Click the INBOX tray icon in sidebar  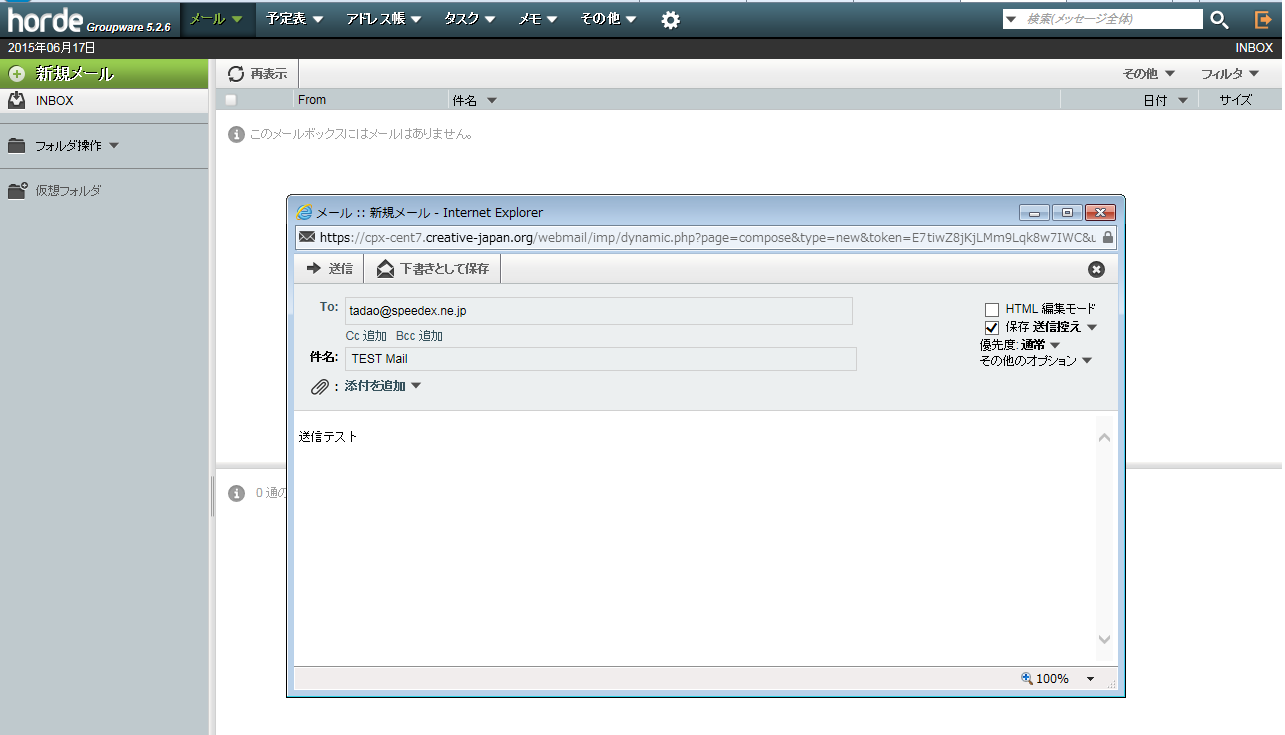point(17,101)
